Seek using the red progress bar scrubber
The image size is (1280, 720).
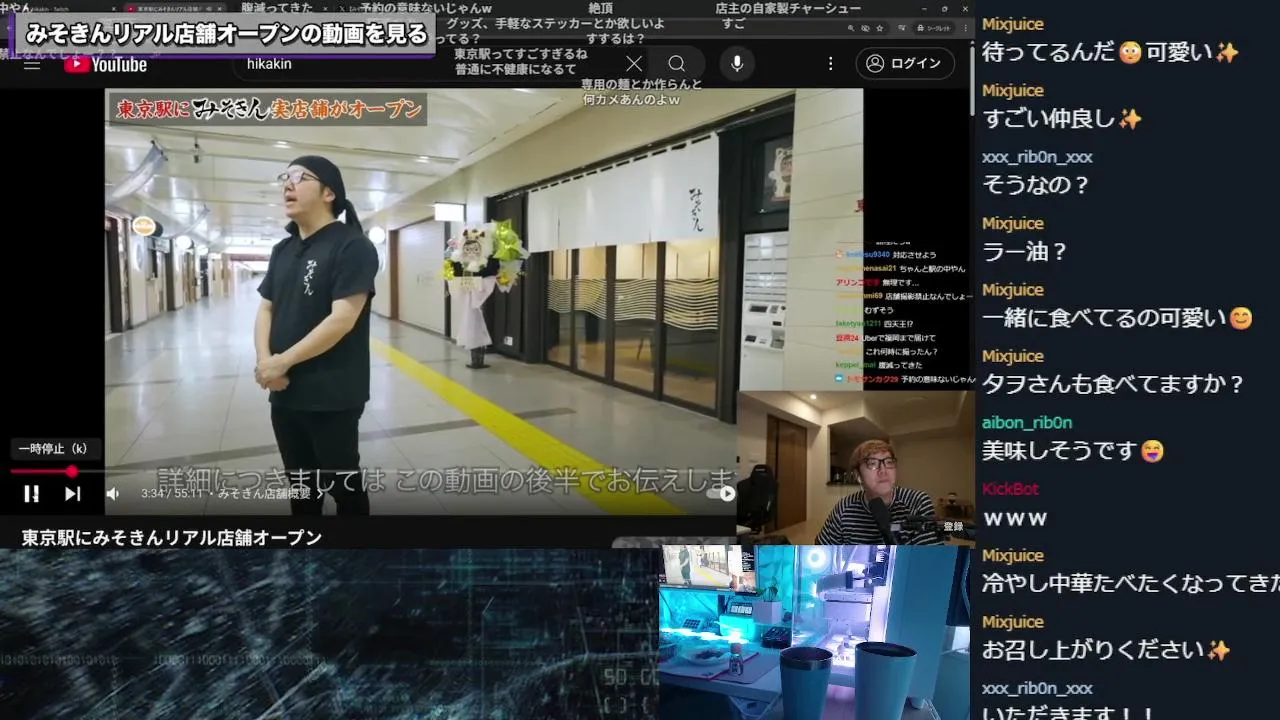pyautogui.click(x=71, y=471)
